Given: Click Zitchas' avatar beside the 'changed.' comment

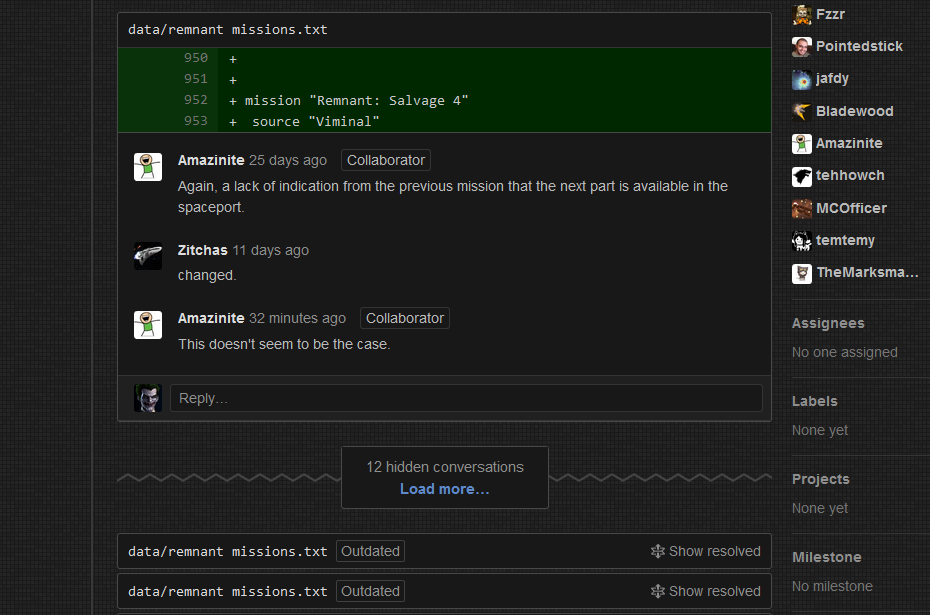Looking at the screenshot, I should click(x=147, y=256).
